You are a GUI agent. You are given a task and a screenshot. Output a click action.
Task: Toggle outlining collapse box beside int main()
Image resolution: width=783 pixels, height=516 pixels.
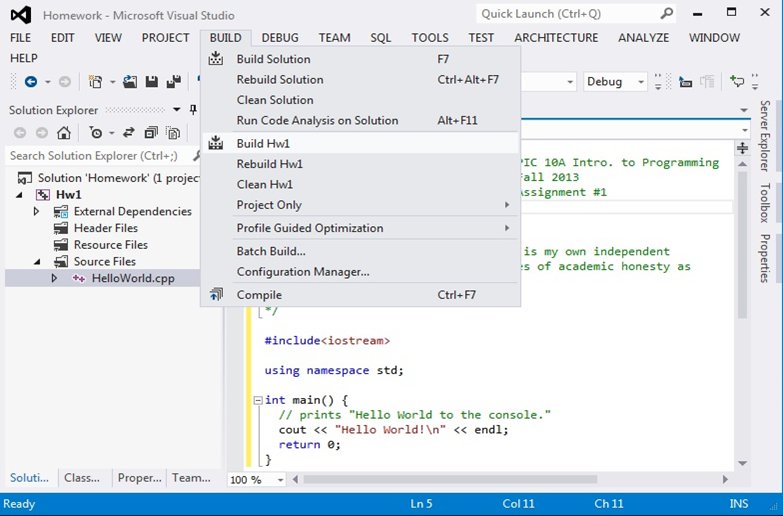(258, 400)
